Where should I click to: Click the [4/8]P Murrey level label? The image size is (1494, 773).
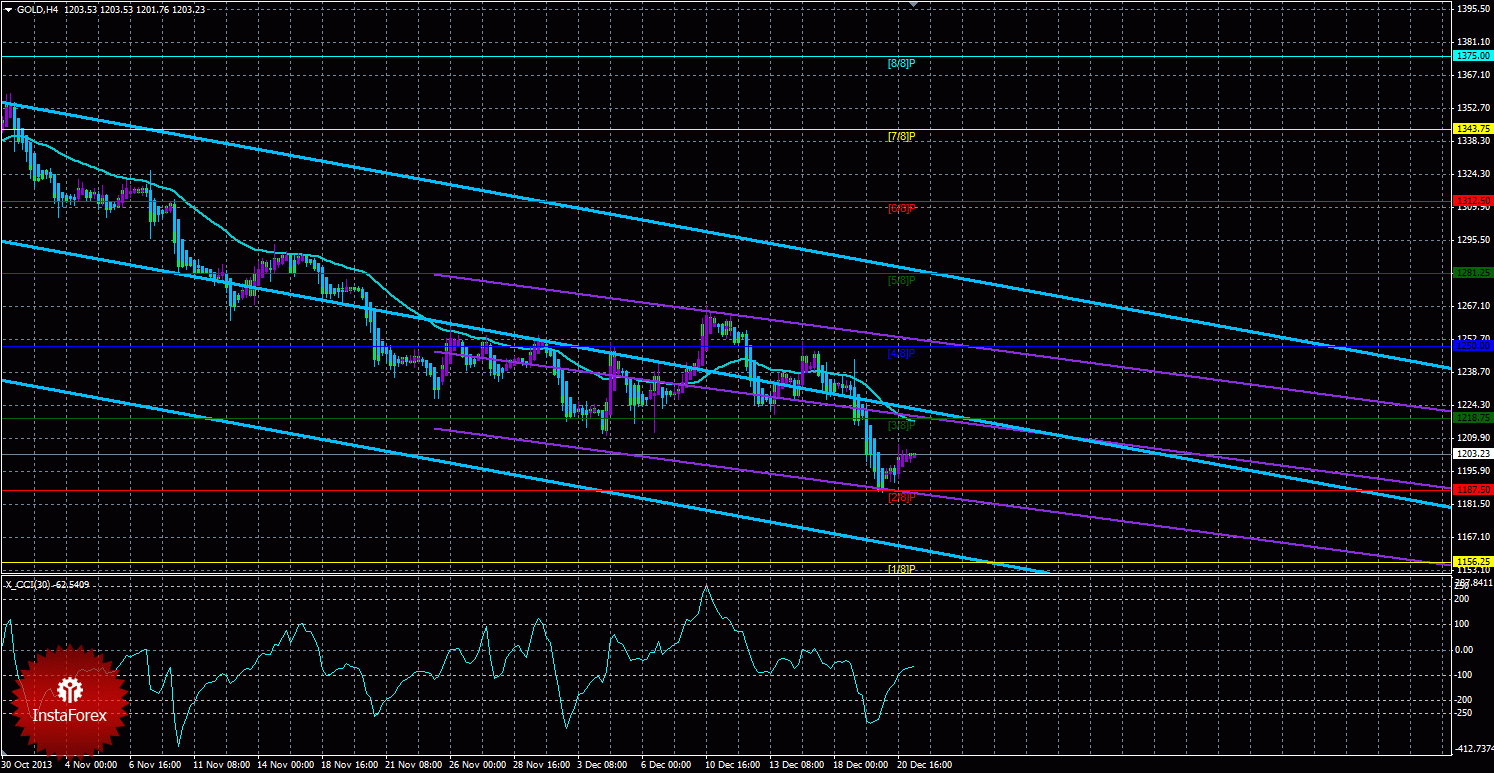(902, 353)
